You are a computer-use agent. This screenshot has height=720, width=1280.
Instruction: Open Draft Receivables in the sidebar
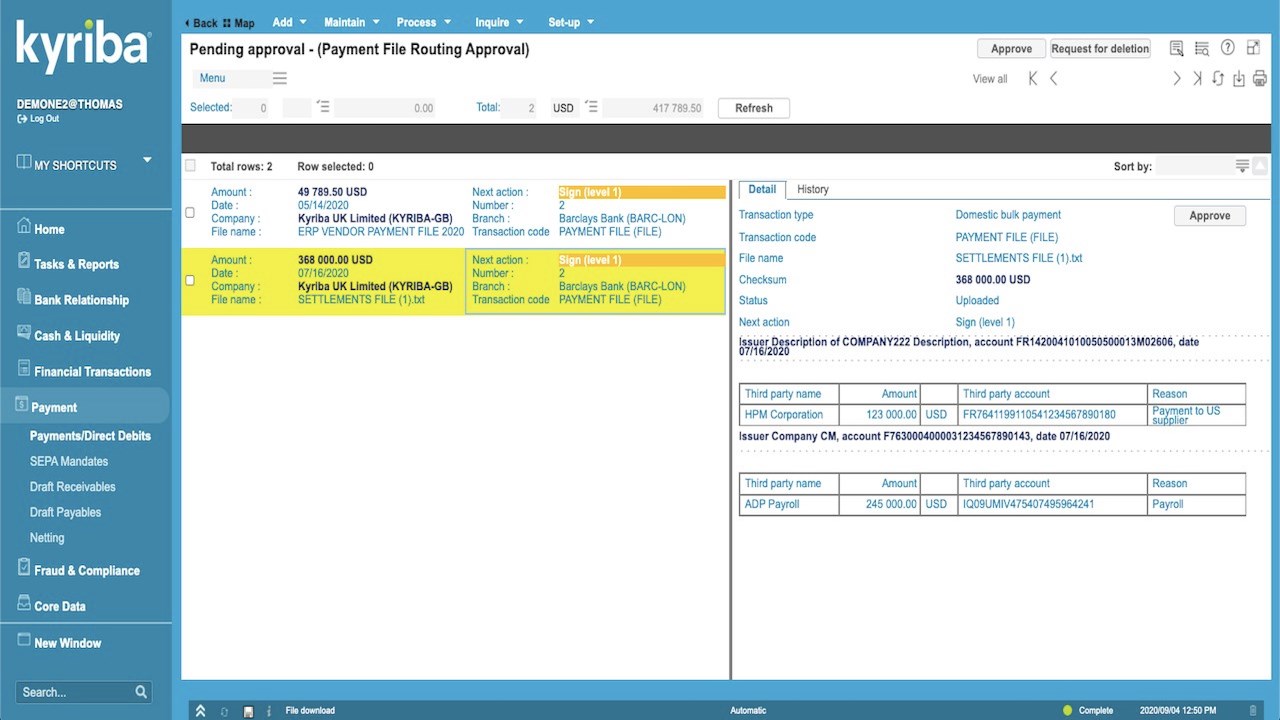pyautogui.click(x=73, y=487)
